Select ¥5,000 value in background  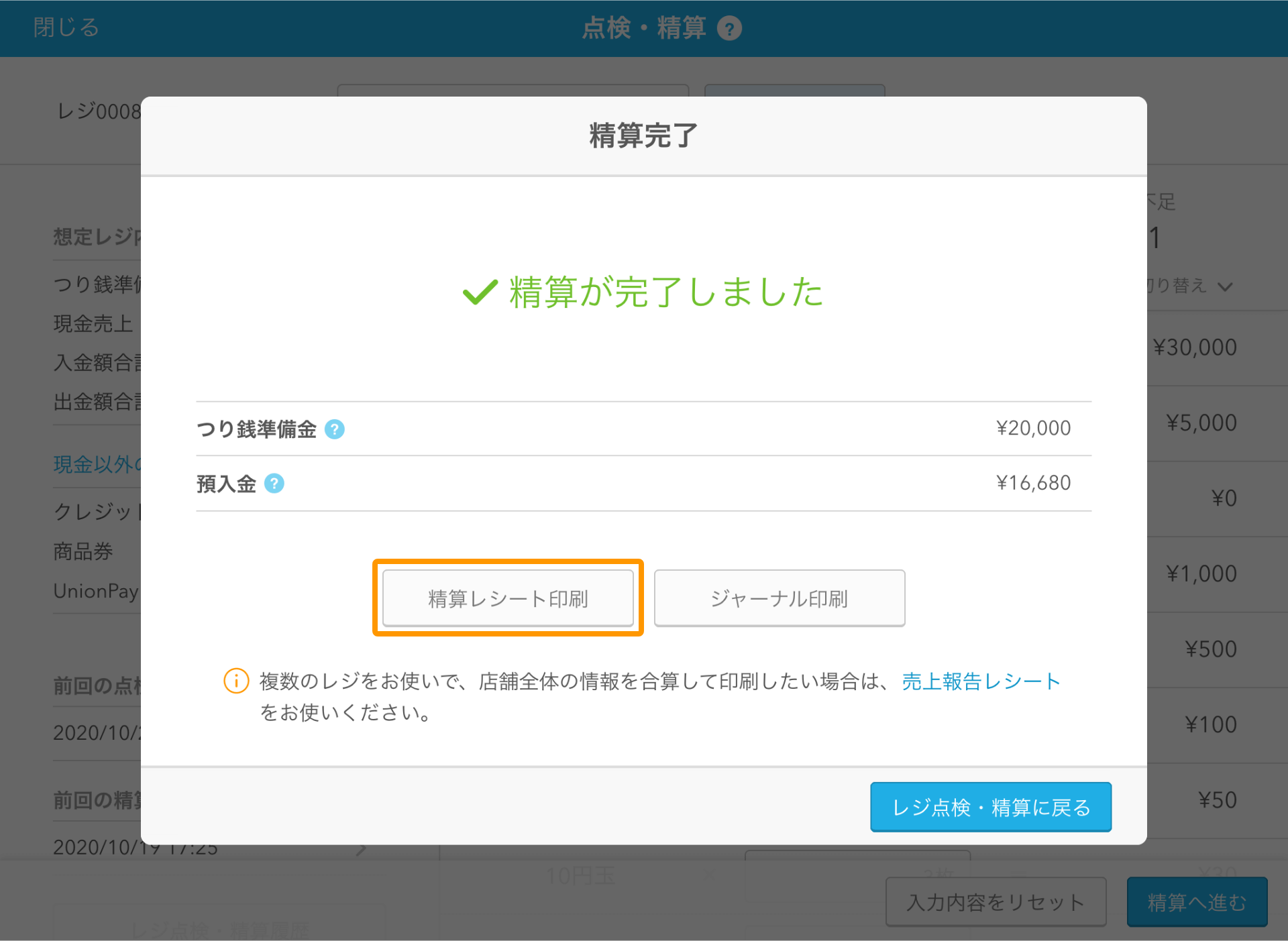[1201, 423]
